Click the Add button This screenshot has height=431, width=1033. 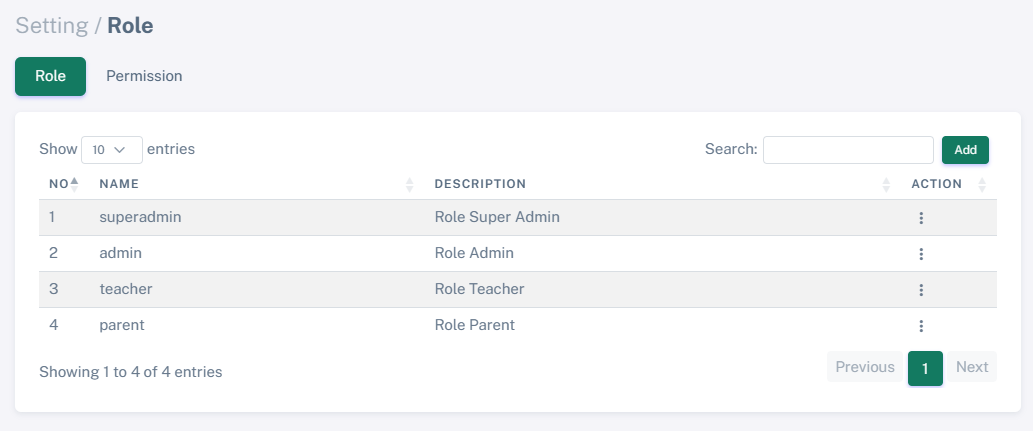pos(965,150)
